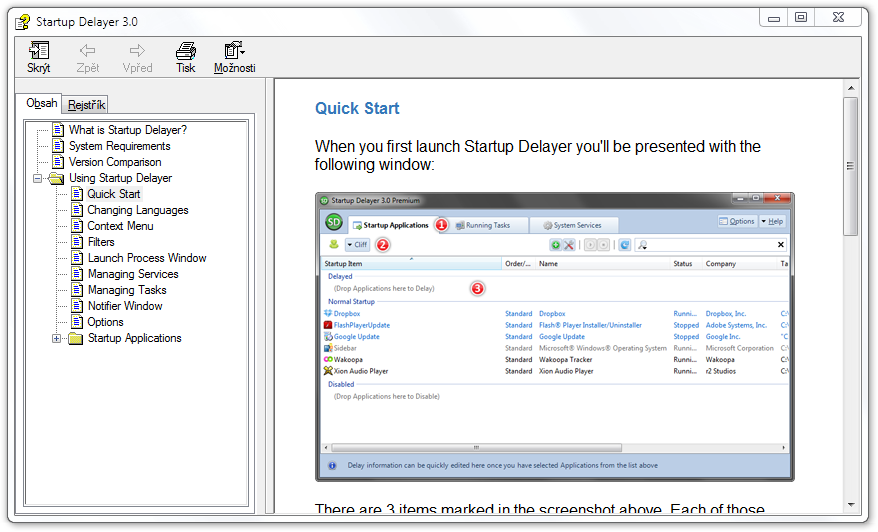878x532 pixels.
Task: Click closed-folder icon beside Startup Applications
Action: [76, 338]
